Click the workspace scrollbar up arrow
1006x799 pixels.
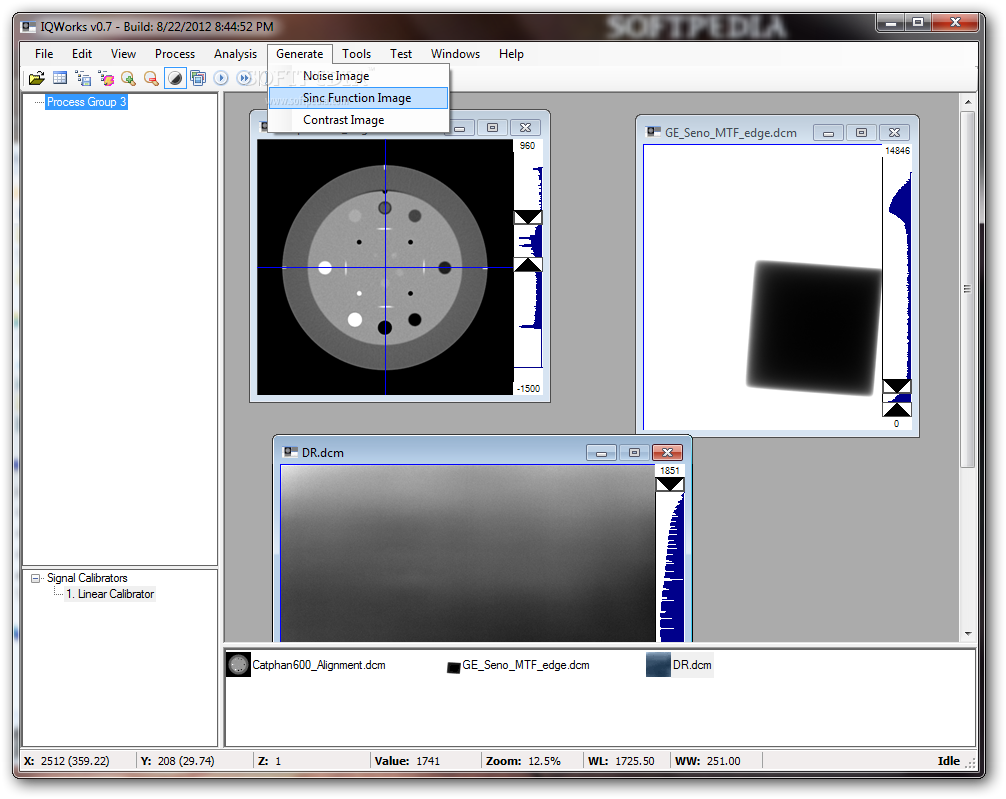968,102
